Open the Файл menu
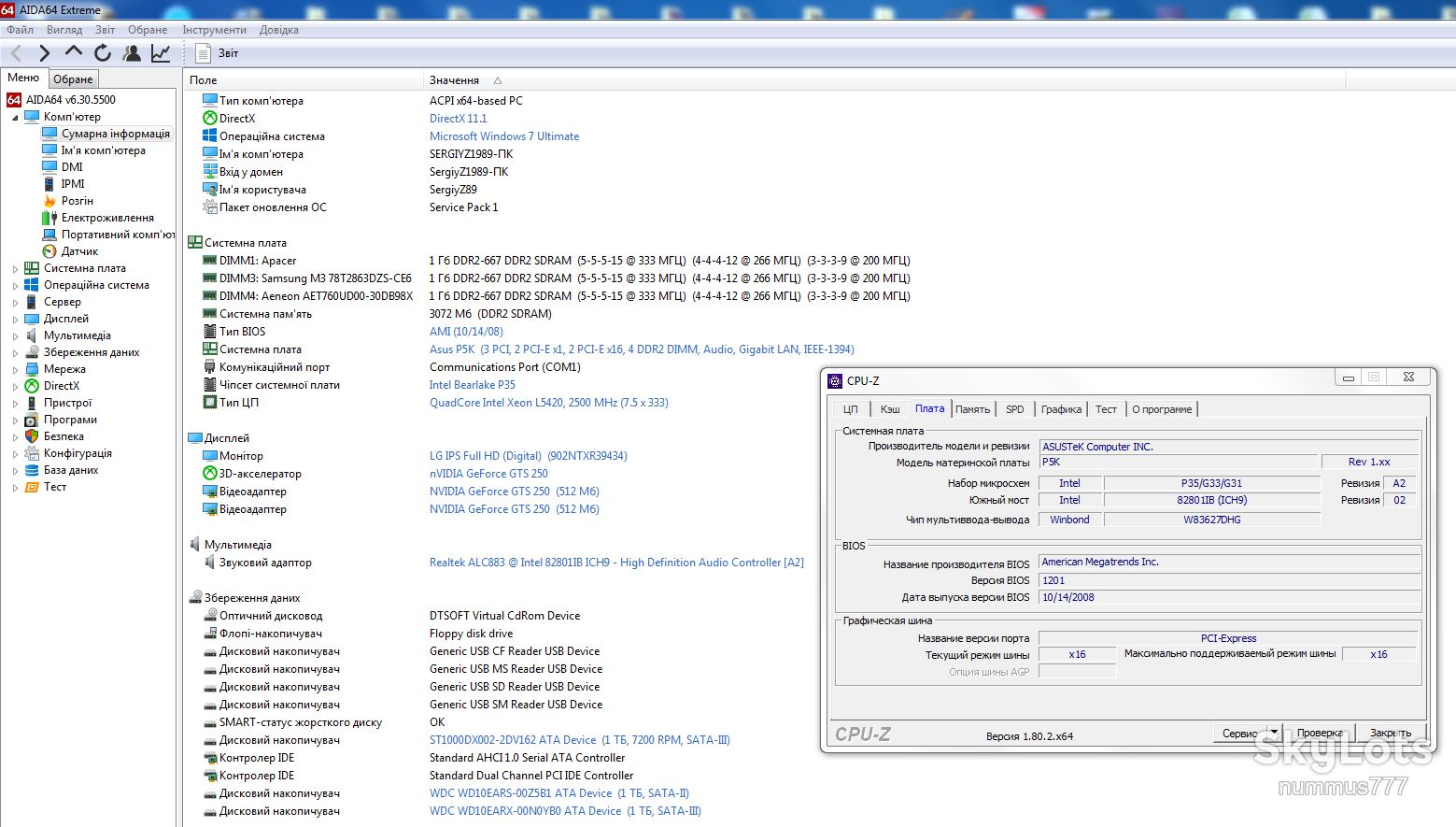Image resolution: width=1456 pixels, height=827 pixels. (20, 30)
